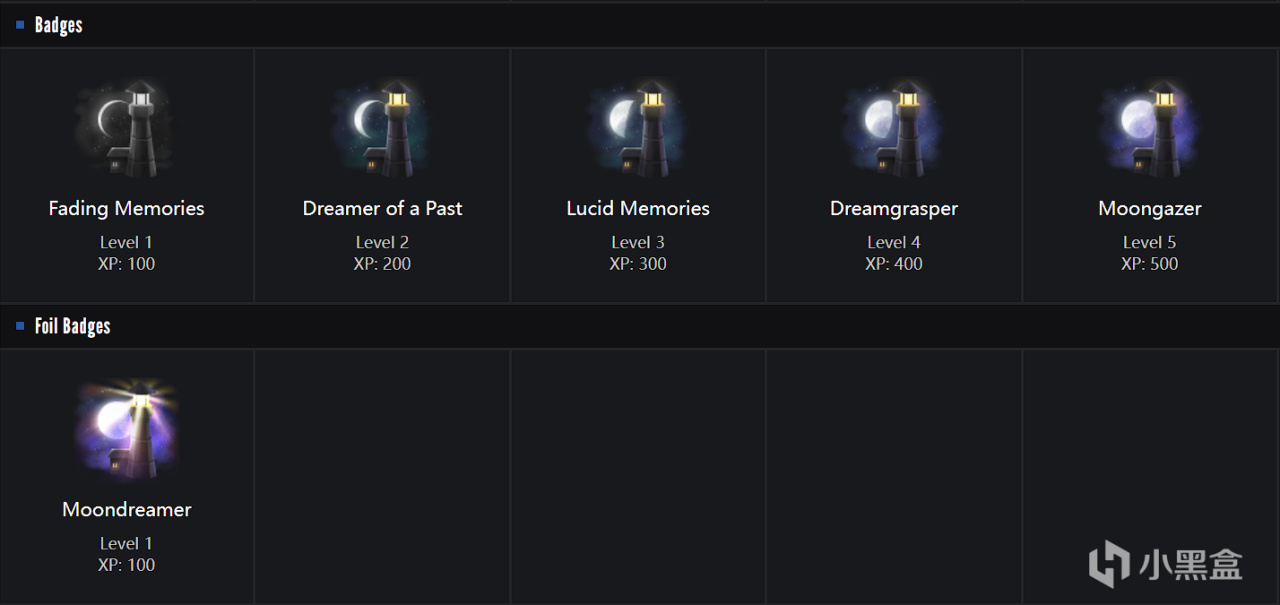This screenshot has width=1280, height=605.
Task: Click the Moongazer lighthouse badge icon
Action: click(x=1150, y=129)
